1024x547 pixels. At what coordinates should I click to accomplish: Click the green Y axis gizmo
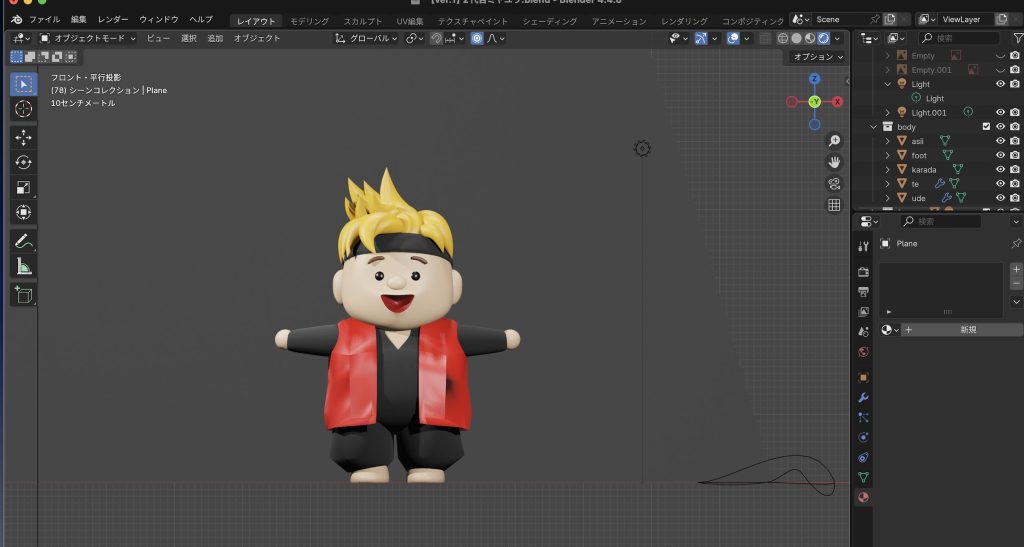click(814, 102)
